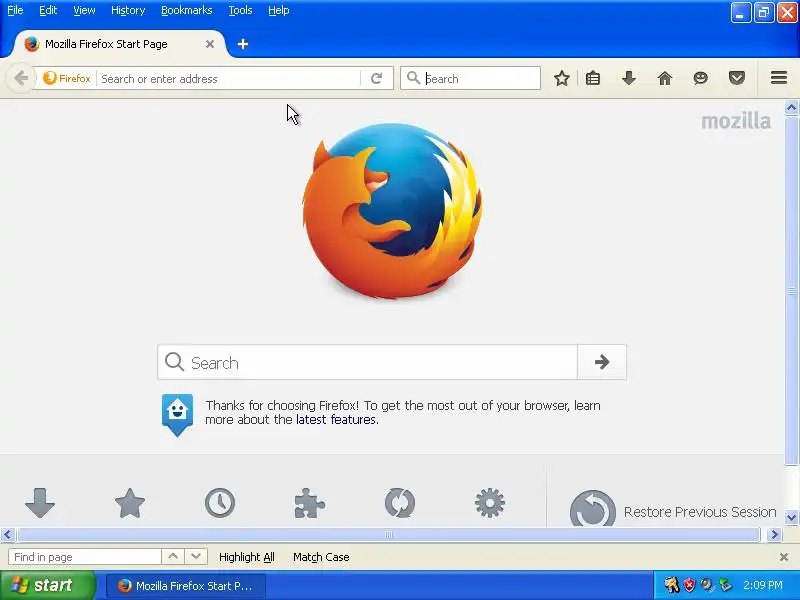Open the Edit menu
This screenshot has width=800, height=600.
coord(48,10)
